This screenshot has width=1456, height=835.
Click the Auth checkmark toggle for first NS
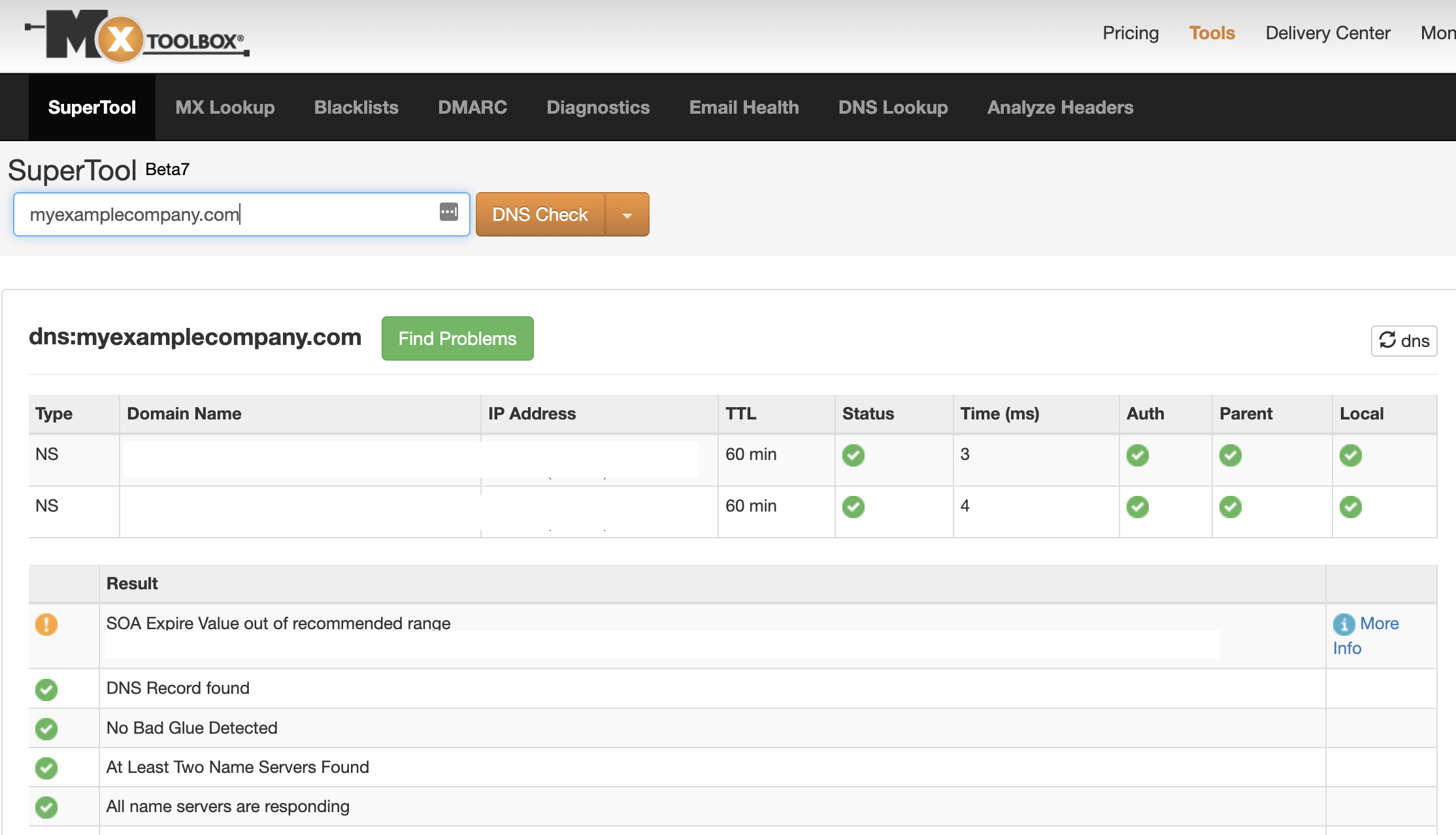[x=1138, y=455]
